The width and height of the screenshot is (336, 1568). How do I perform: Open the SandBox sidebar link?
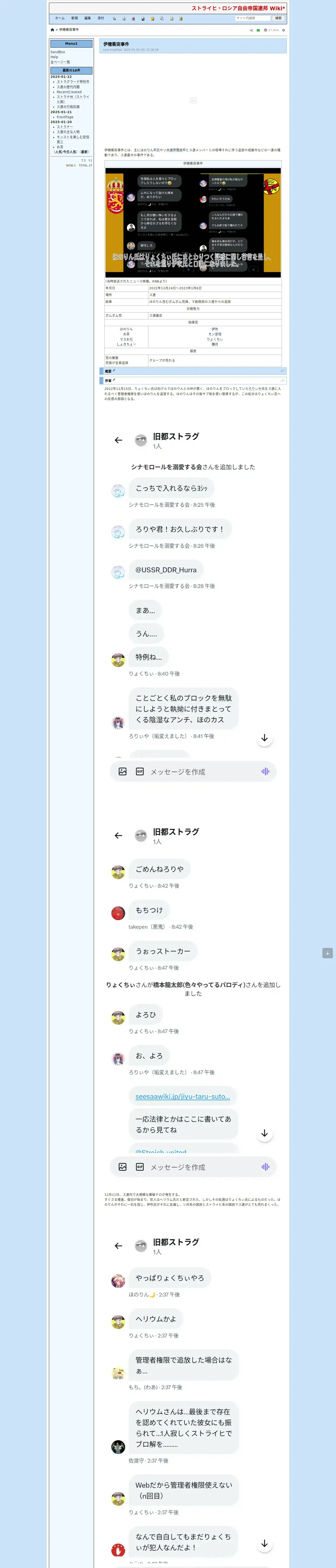coord(58,52)
